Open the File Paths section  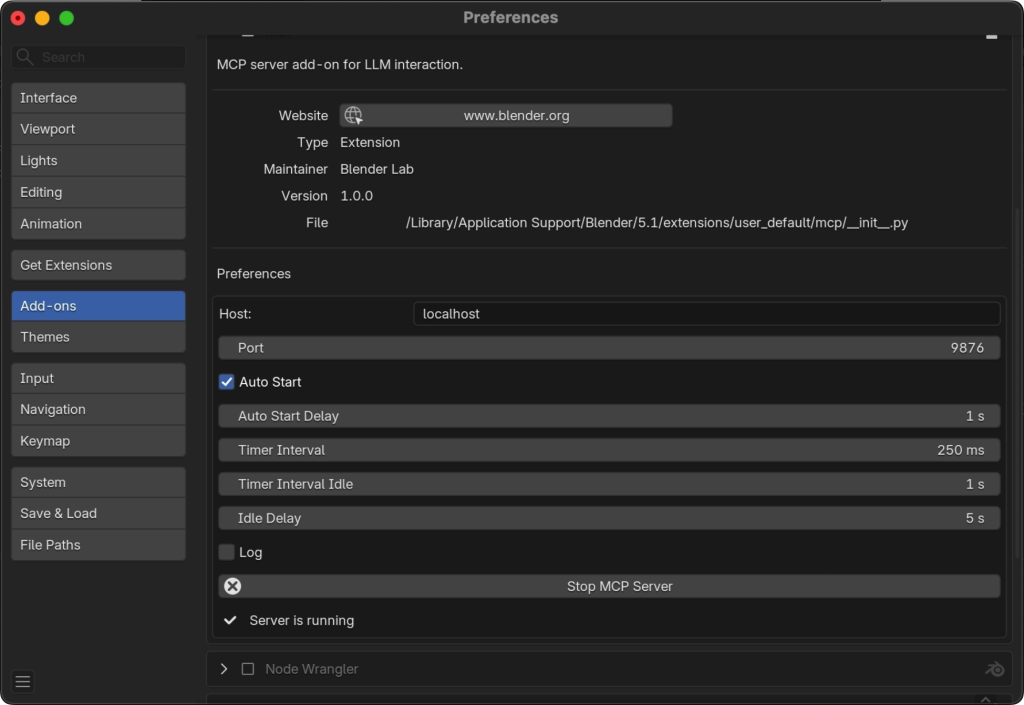click(x=99, y=545)
